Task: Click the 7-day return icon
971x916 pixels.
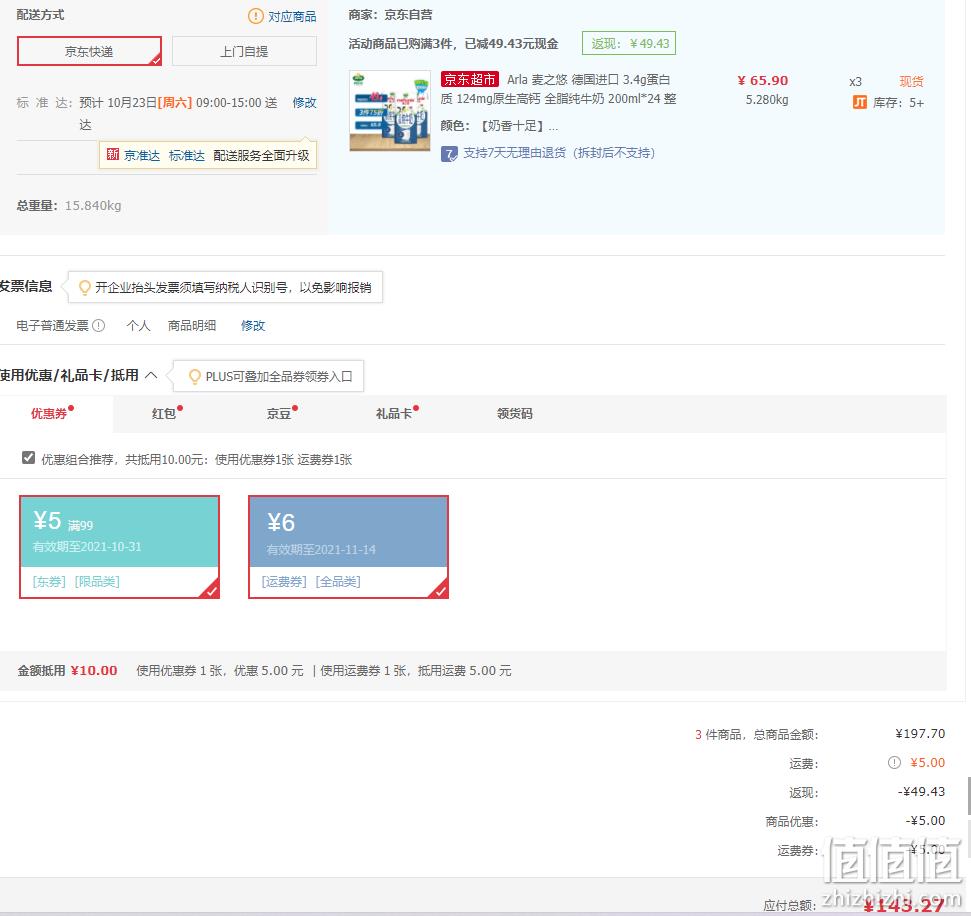Action: (x=449, y=154)
